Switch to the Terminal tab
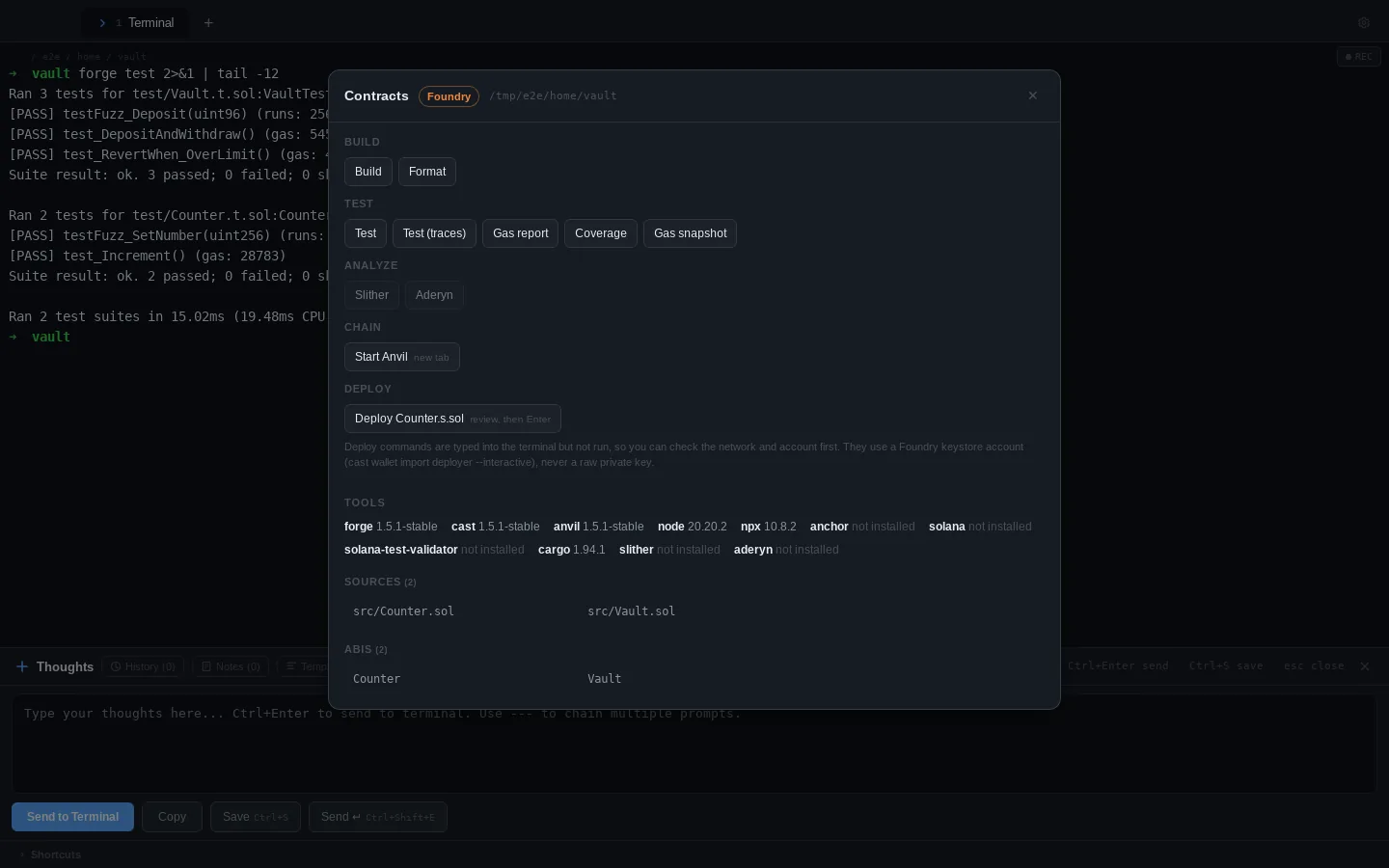 click(x=136, y=23)
